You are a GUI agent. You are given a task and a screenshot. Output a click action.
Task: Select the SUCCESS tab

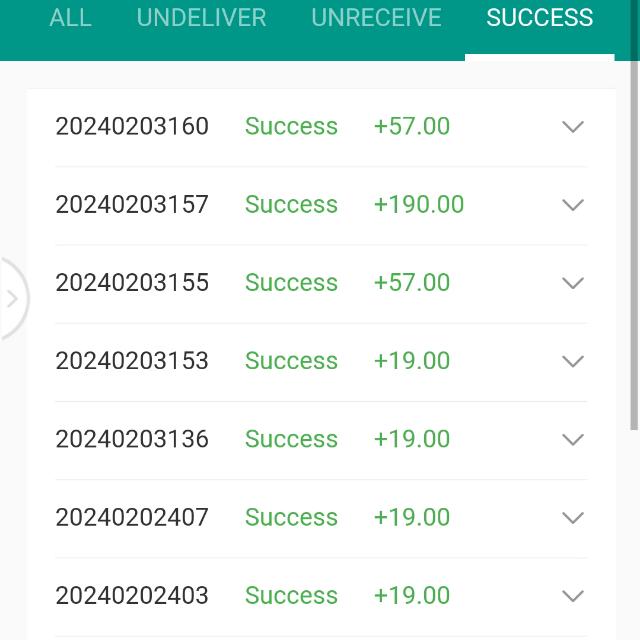(539, 18)
